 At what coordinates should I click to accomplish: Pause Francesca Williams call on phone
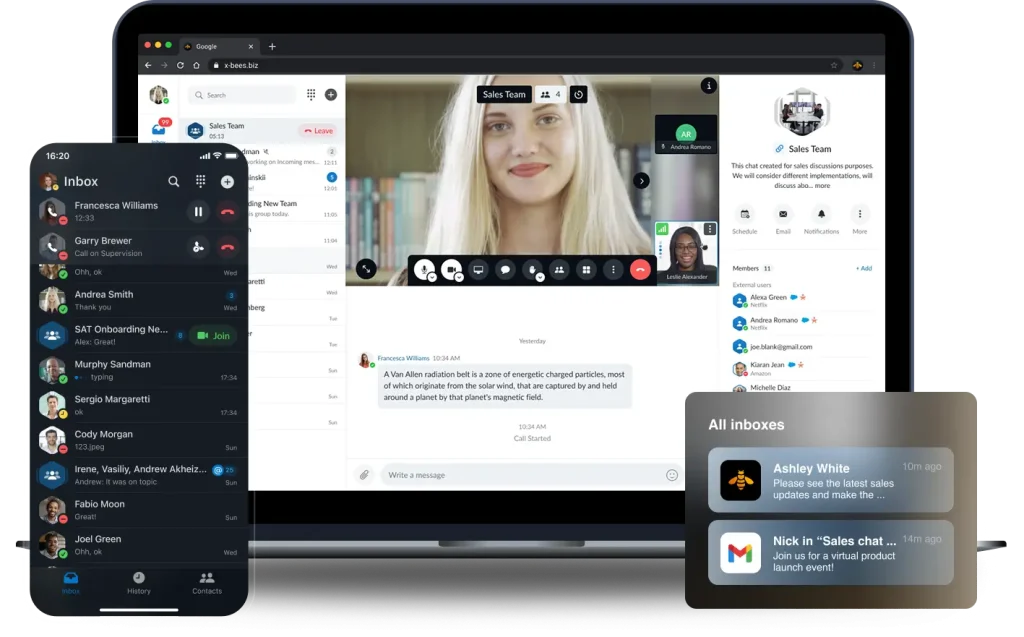pyautogui.click(x=198, y=211)
